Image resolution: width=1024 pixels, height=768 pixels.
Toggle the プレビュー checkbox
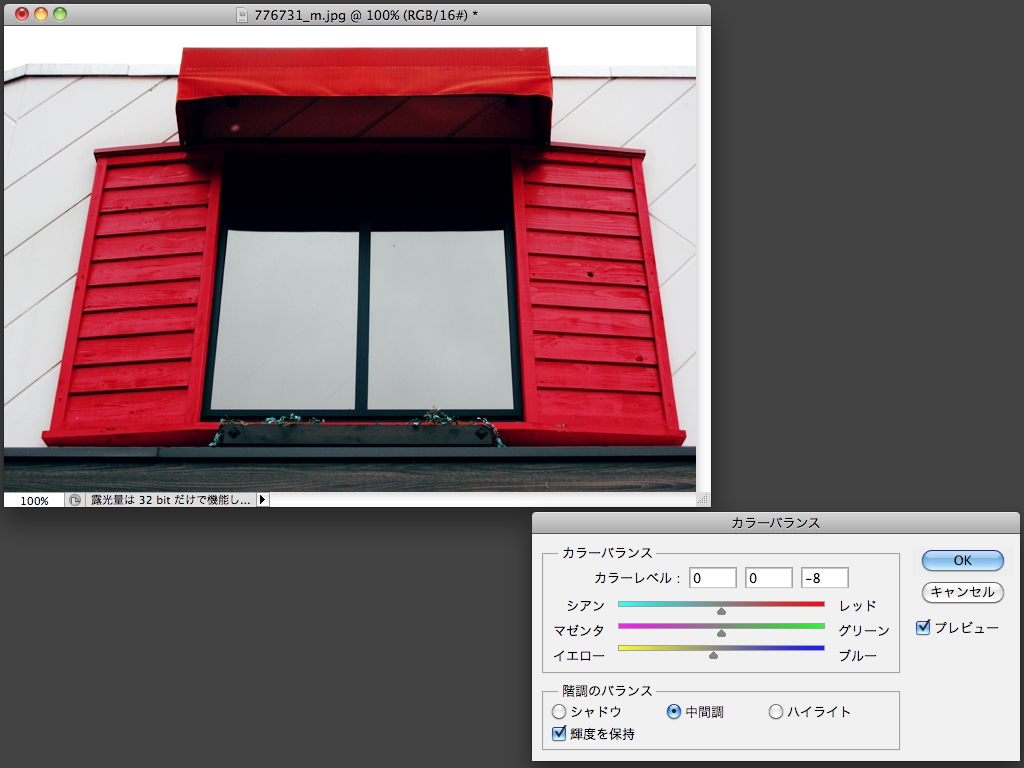tap(923, 628)
